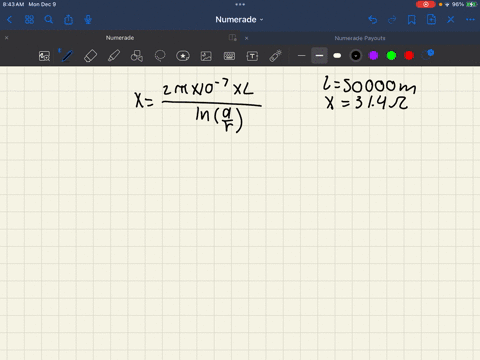Open the Numerade document title dropdown
Screen dimensions: 480x360
click(239, 20)
